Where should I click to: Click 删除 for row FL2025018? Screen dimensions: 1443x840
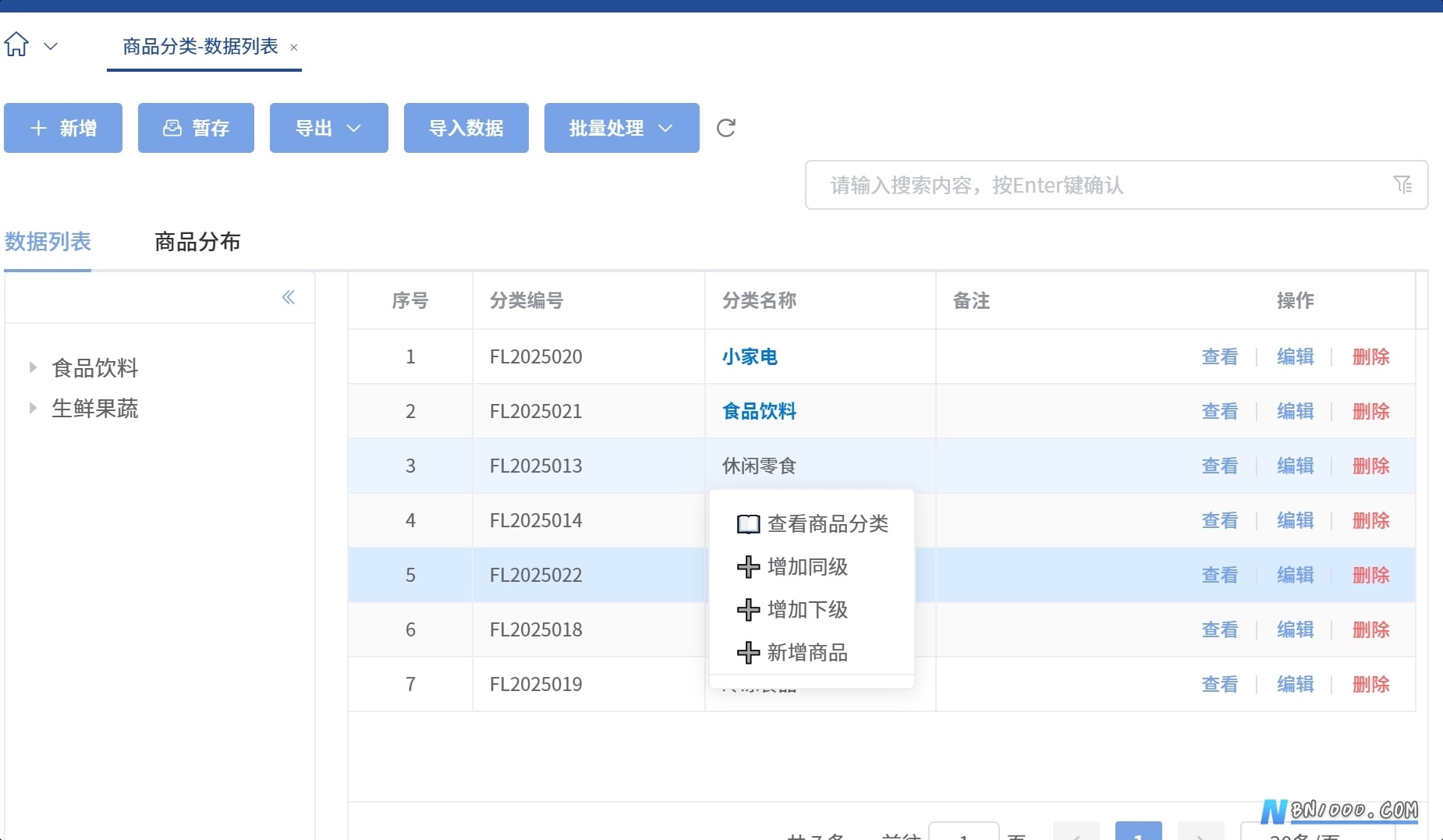point(1371,629)
